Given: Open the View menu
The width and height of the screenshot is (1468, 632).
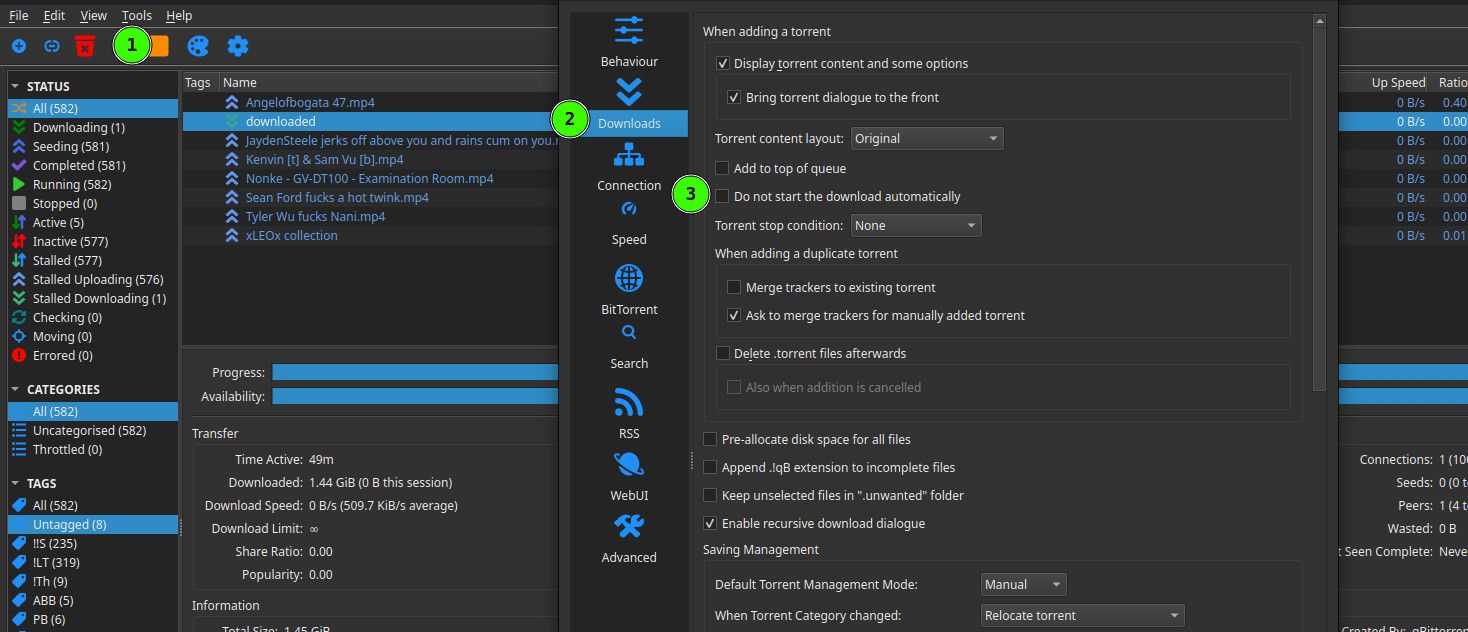Looking at the screenshot, I should coord(93,16).
